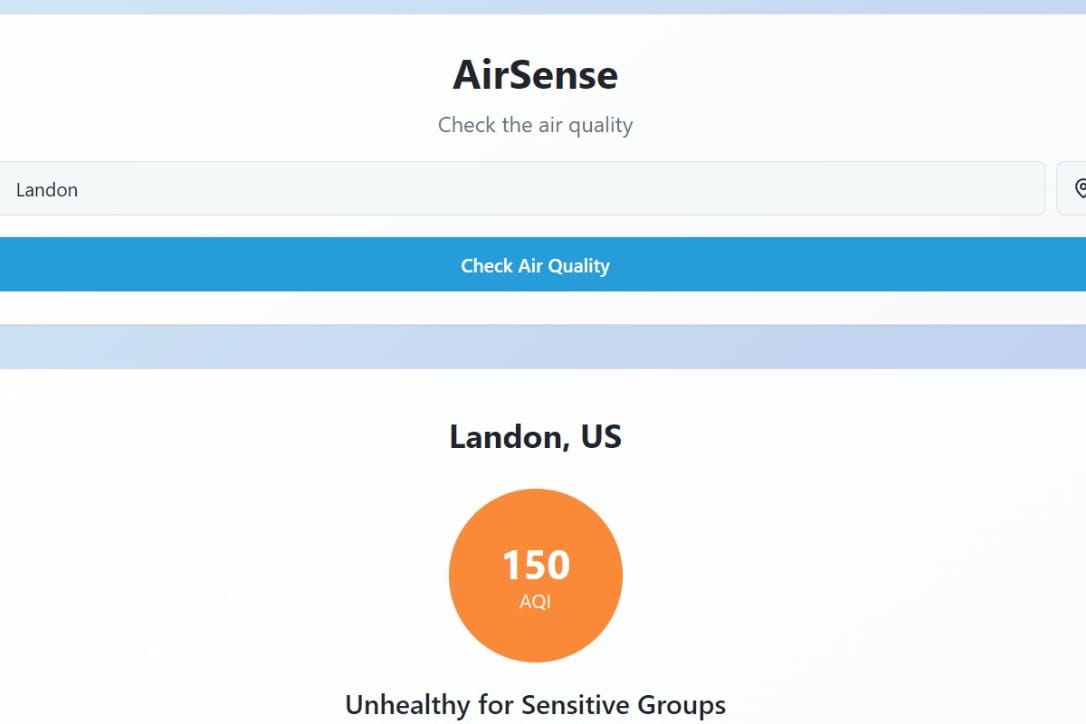Click the word 'quality' in the subtitle
The height and width of the screenshot is (724, 1086).
tap(600, 126)
